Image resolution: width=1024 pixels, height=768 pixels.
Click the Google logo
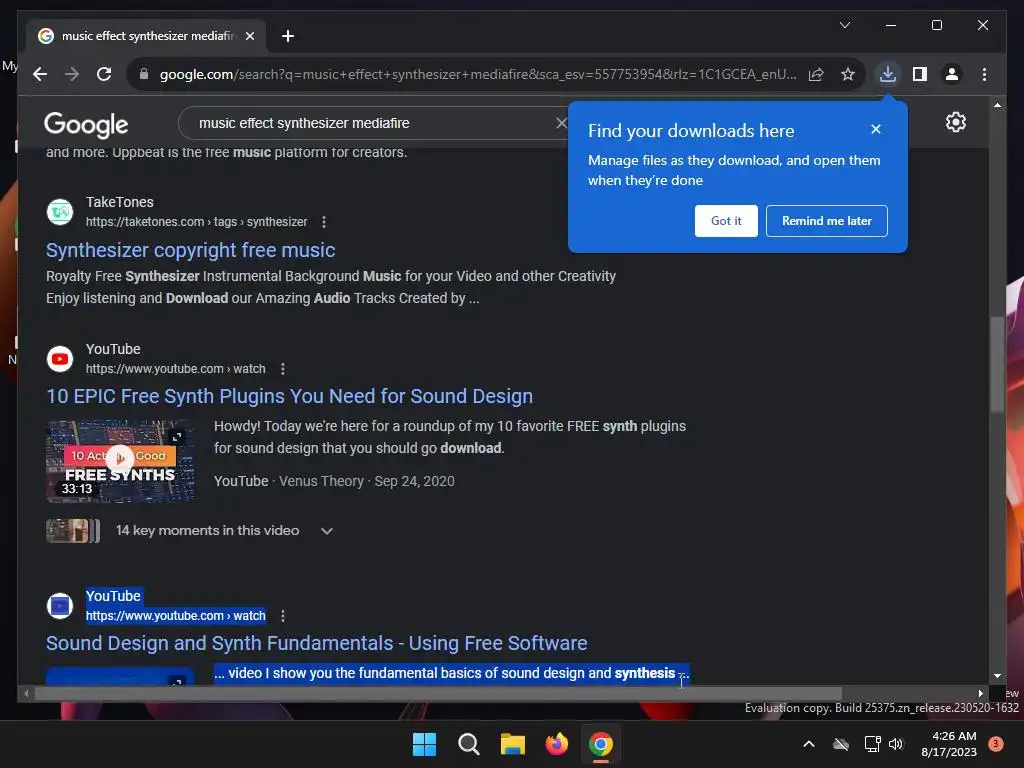tap(86, 124)
